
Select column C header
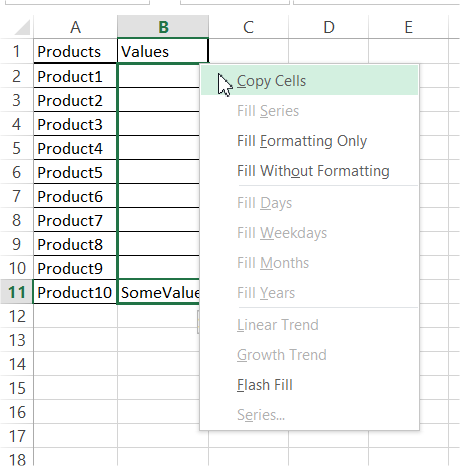point(249,27)
